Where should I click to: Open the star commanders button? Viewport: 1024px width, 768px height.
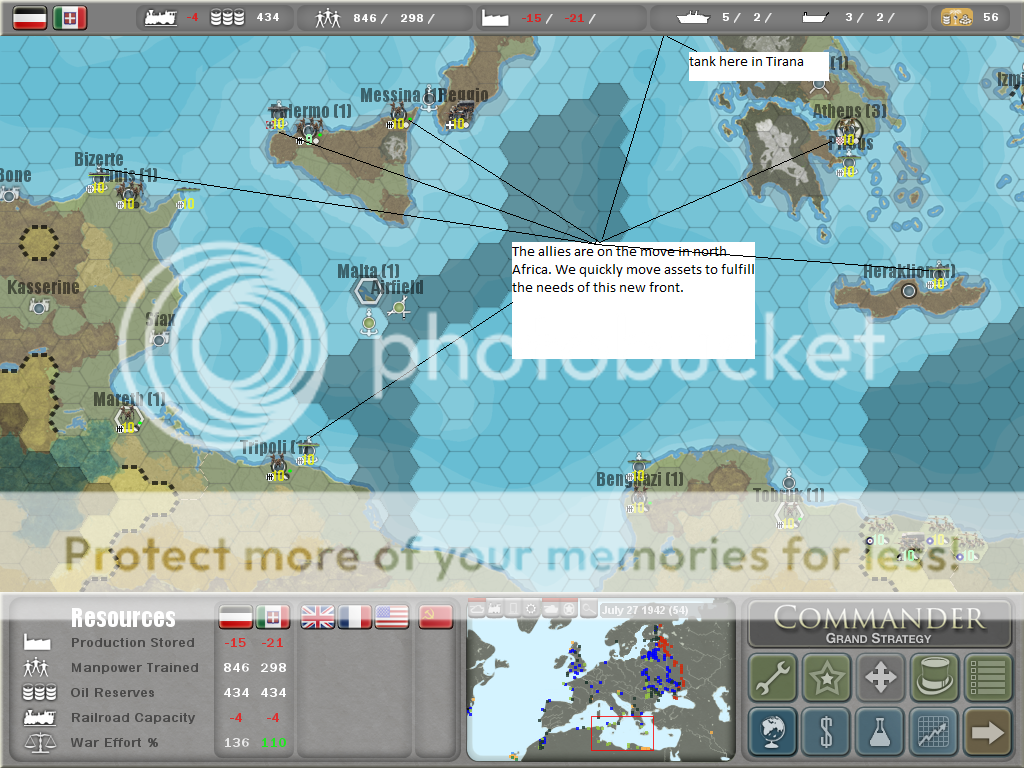(x=826, y=678)
